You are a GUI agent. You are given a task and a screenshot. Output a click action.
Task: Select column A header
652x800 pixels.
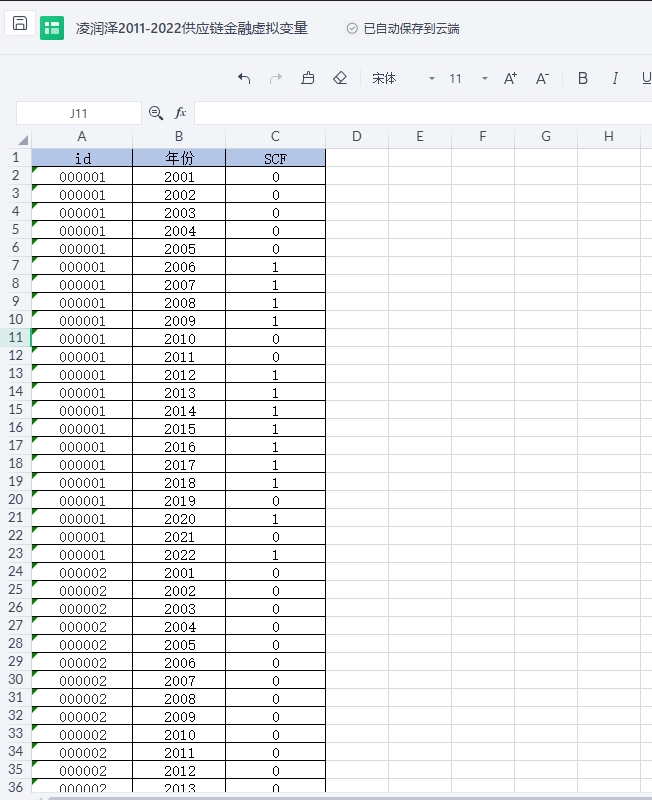[82, 137]
